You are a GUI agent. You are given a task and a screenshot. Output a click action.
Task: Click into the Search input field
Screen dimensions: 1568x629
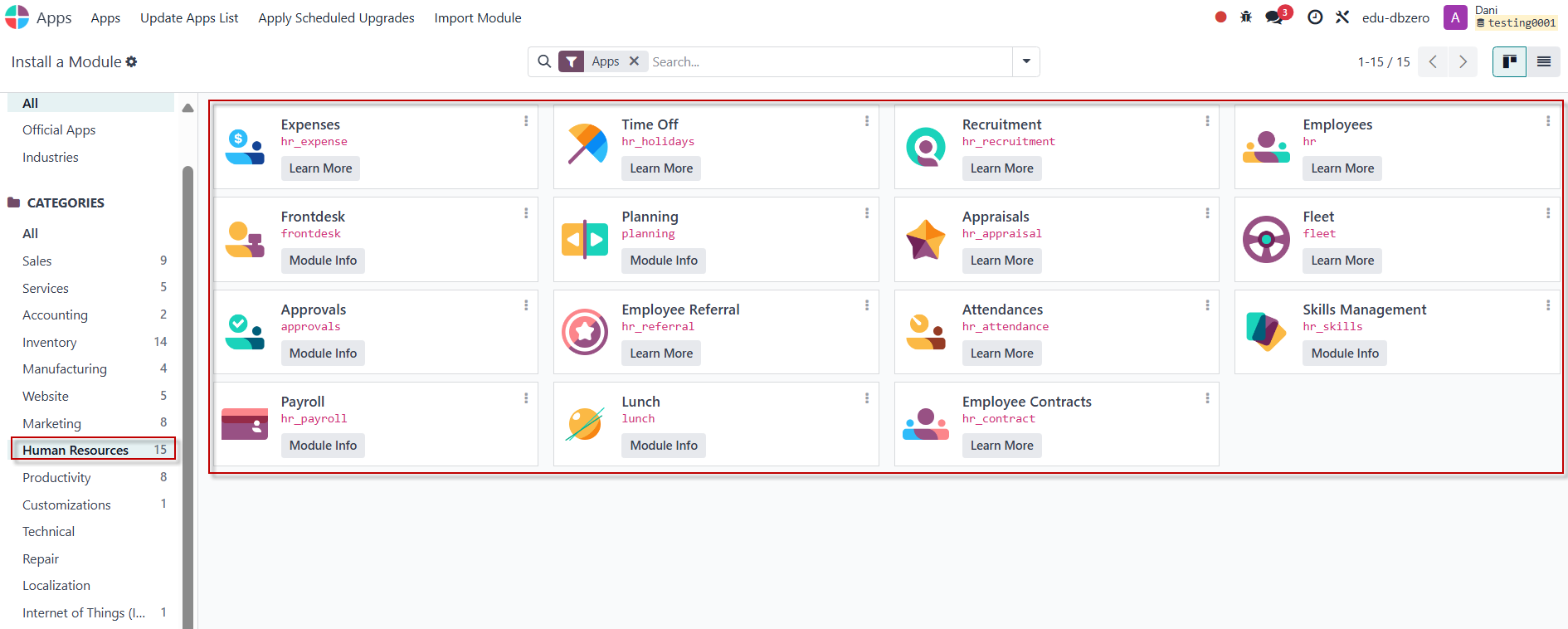pos(830,61)
